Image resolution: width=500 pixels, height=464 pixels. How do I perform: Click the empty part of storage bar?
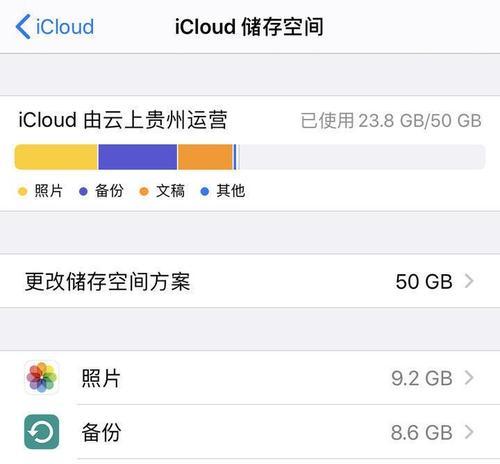coord(362,157)
